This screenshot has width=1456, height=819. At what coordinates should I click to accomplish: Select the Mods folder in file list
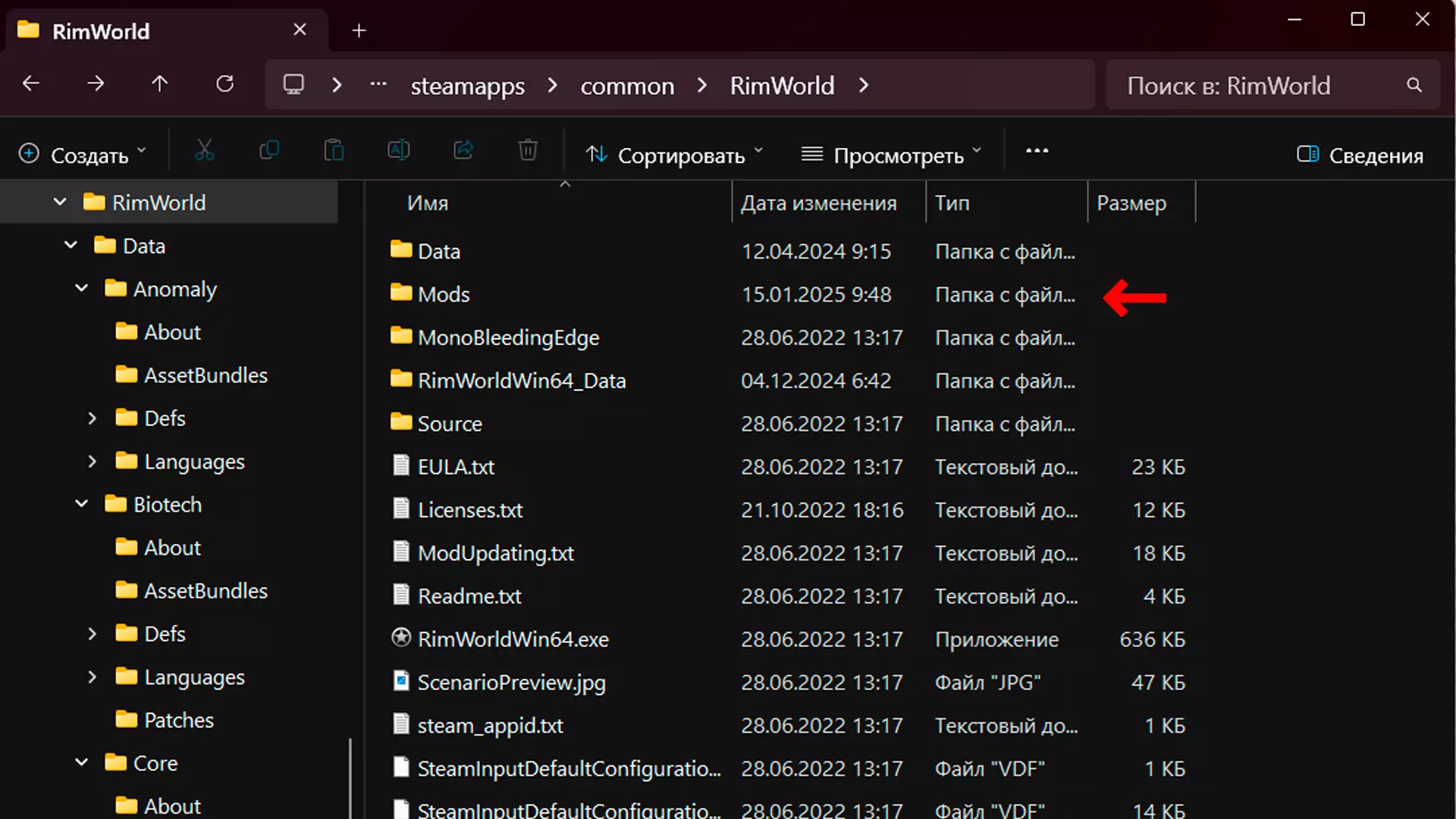click(444, 294)
